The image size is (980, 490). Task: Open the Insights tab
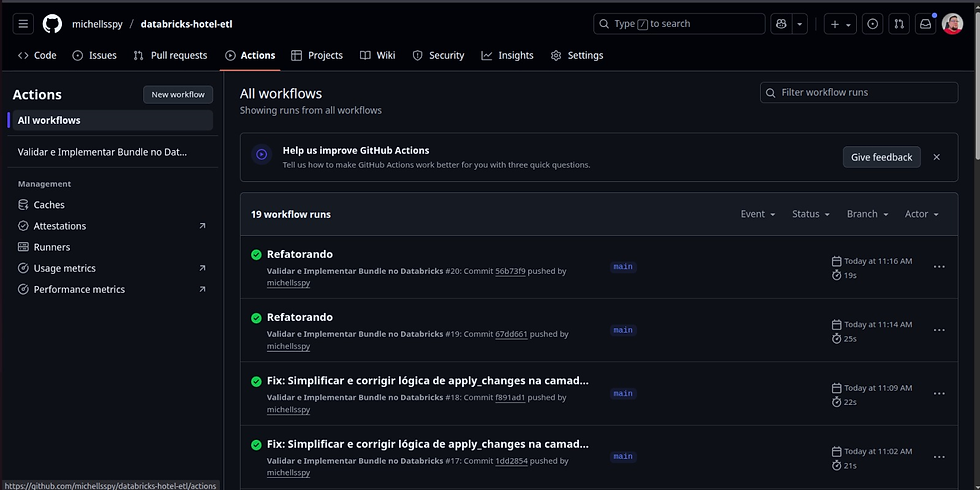[x=507, y=56]
